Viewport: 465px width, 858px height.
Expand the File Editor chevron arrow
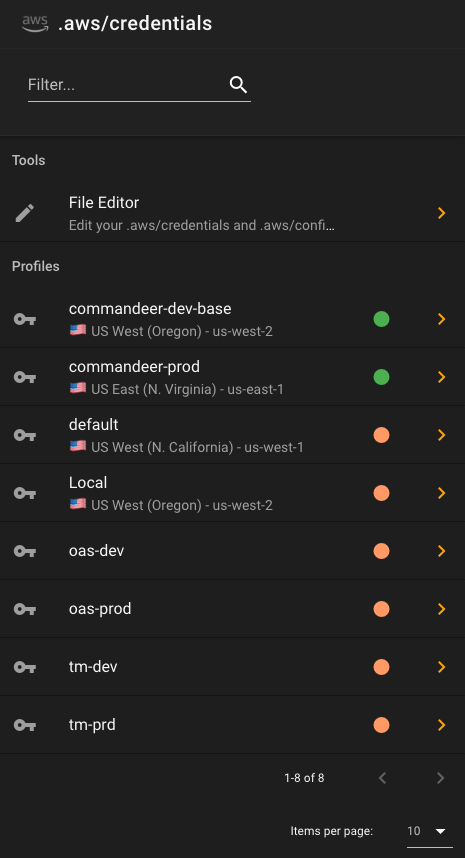point(441,213)
